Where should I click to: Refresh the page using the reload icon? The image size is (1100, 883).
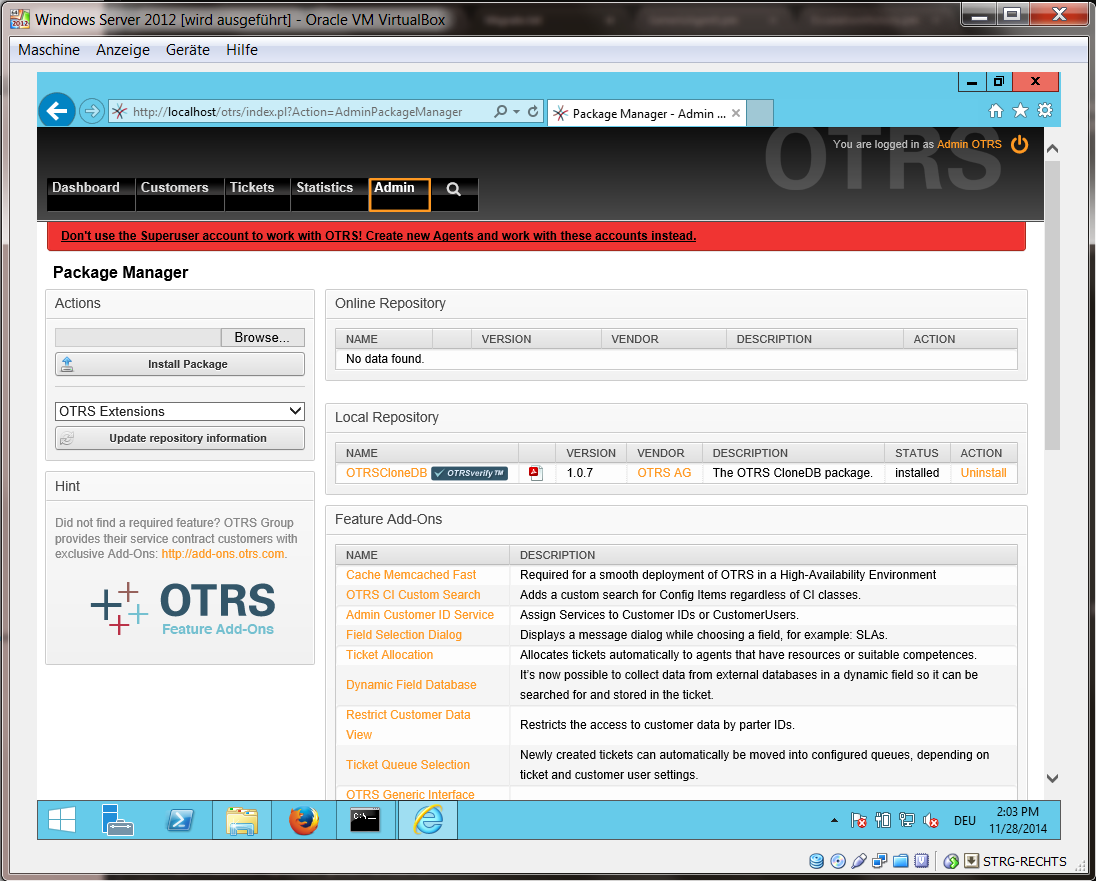click(534, 110)
